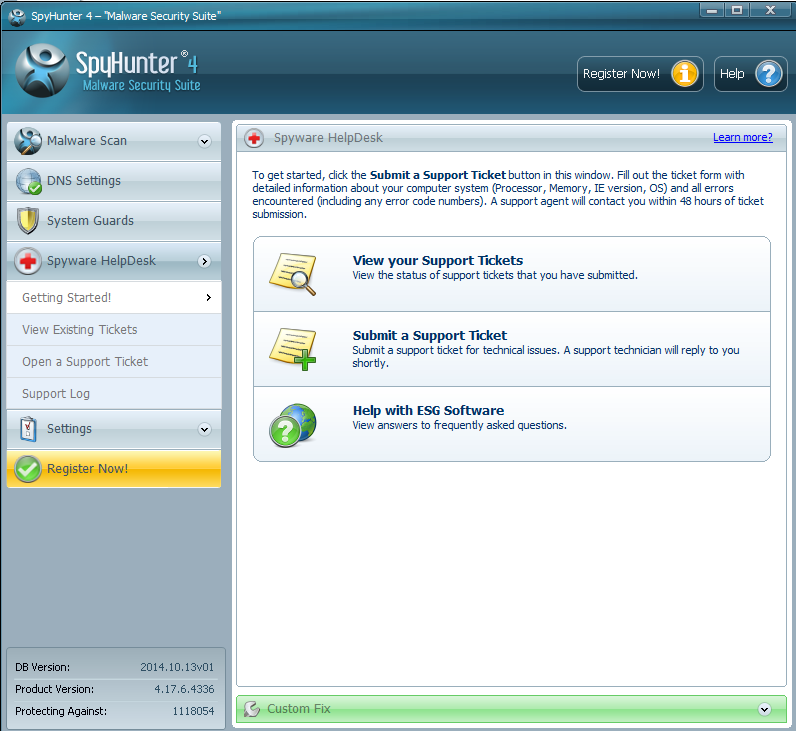Click the Spyware HelpDesk red cross icon
The width and height of the screenshot is (796, 731).
[28, 261]
